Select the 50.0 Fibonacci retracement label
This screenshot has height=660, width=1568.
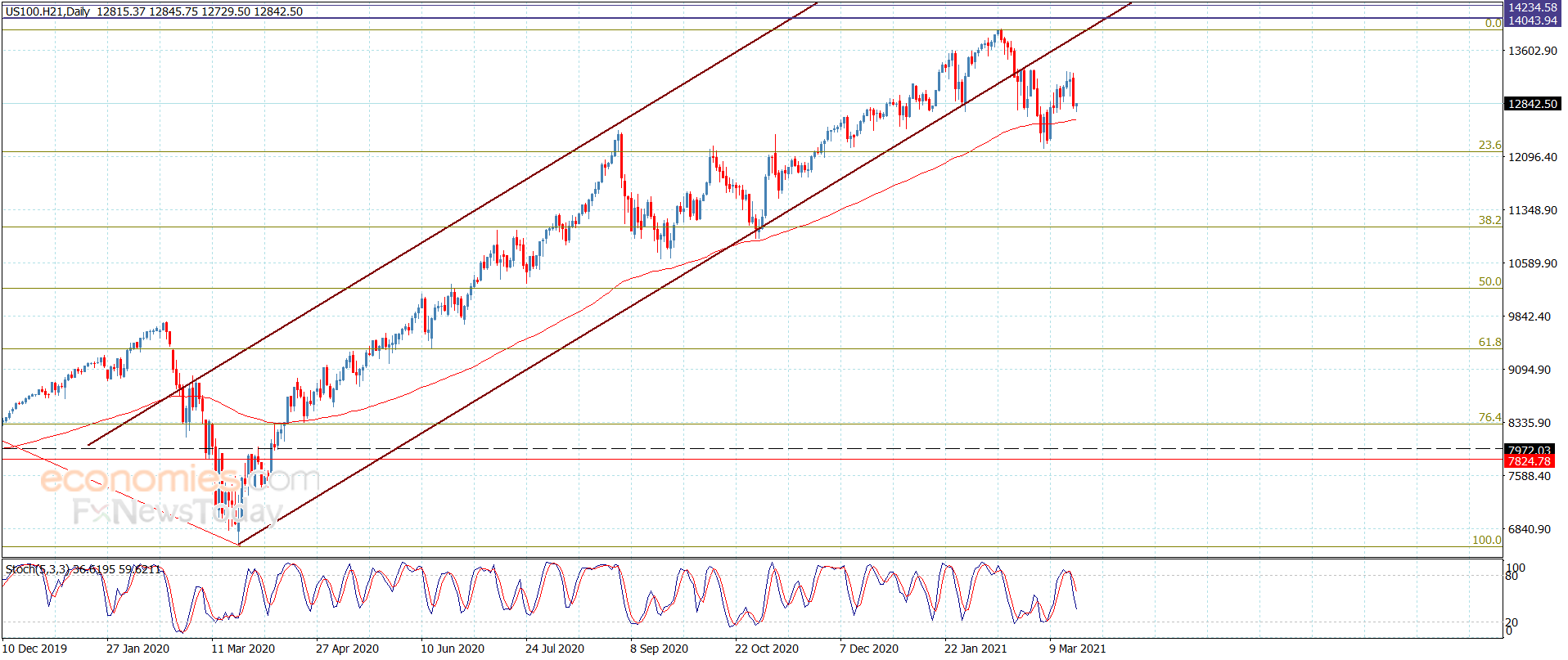pos(1489,281)
